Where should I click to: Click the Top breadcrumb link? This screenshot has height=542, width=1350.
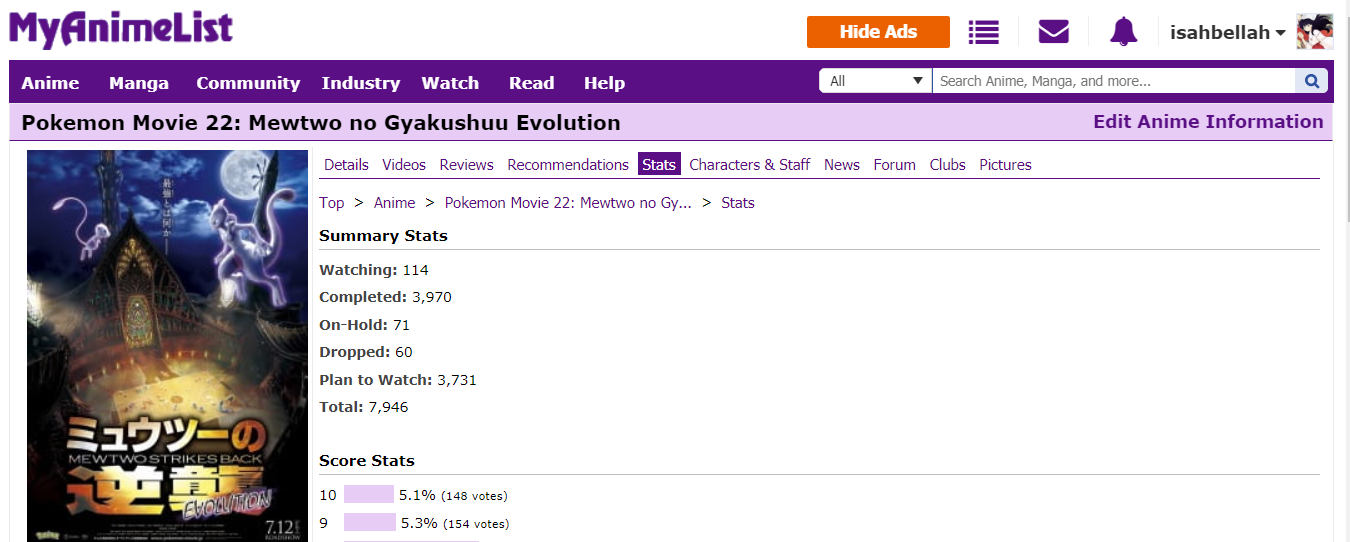click(x=332, y=202)
